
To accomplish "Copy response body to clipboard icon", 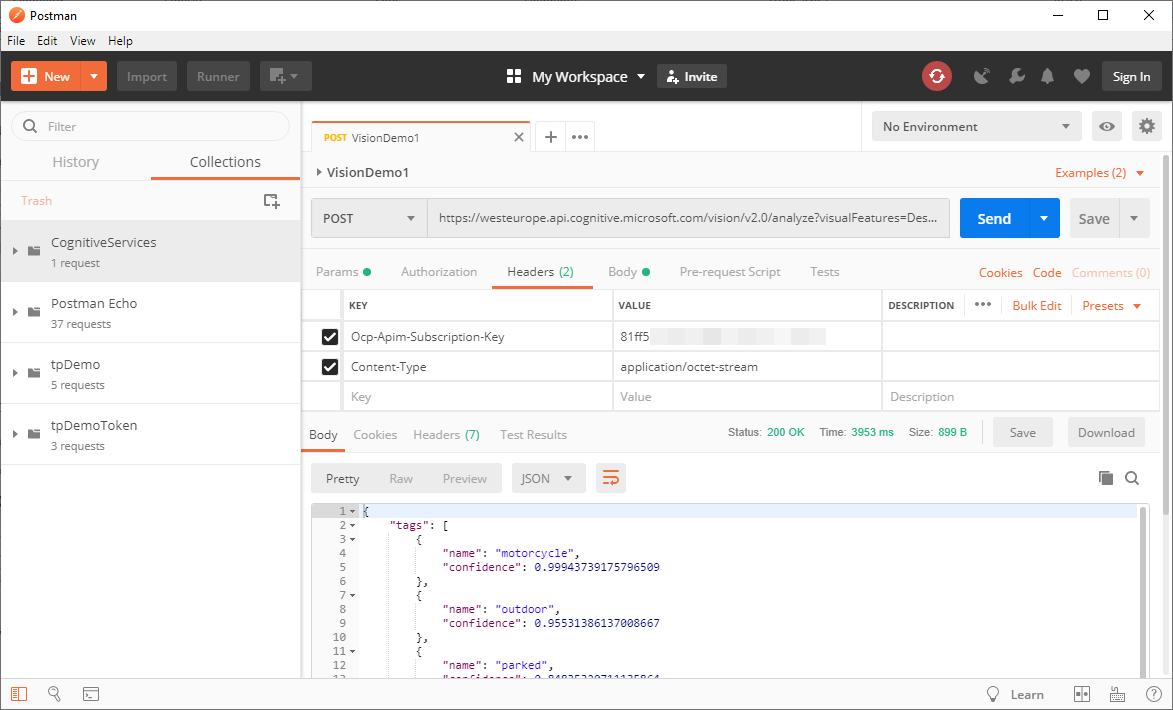I will click(x=1105, y=479).
